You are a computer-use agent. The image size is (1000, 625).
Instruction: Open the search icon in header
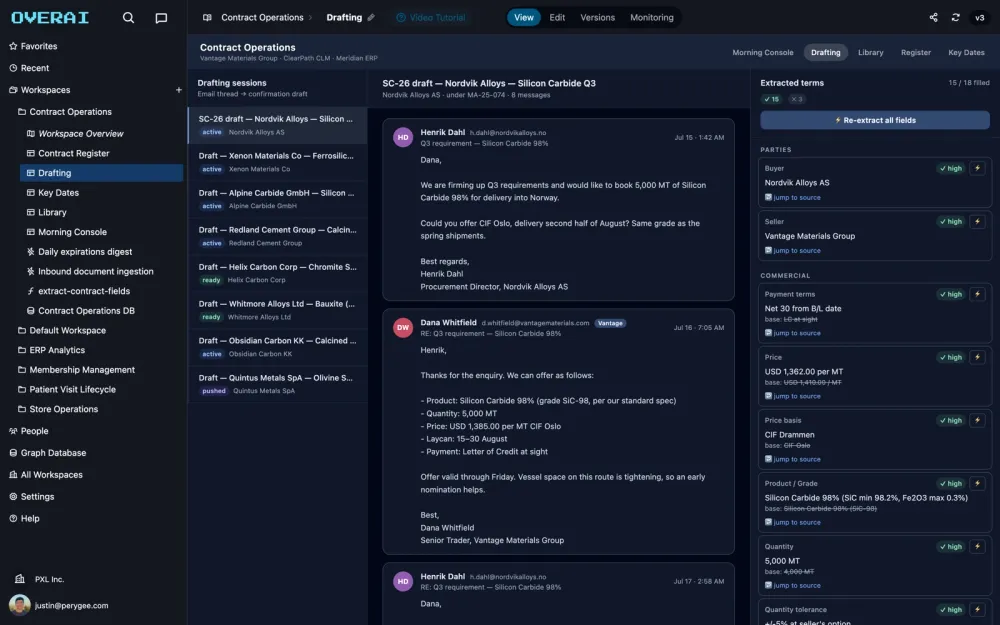tap(128, 18)
